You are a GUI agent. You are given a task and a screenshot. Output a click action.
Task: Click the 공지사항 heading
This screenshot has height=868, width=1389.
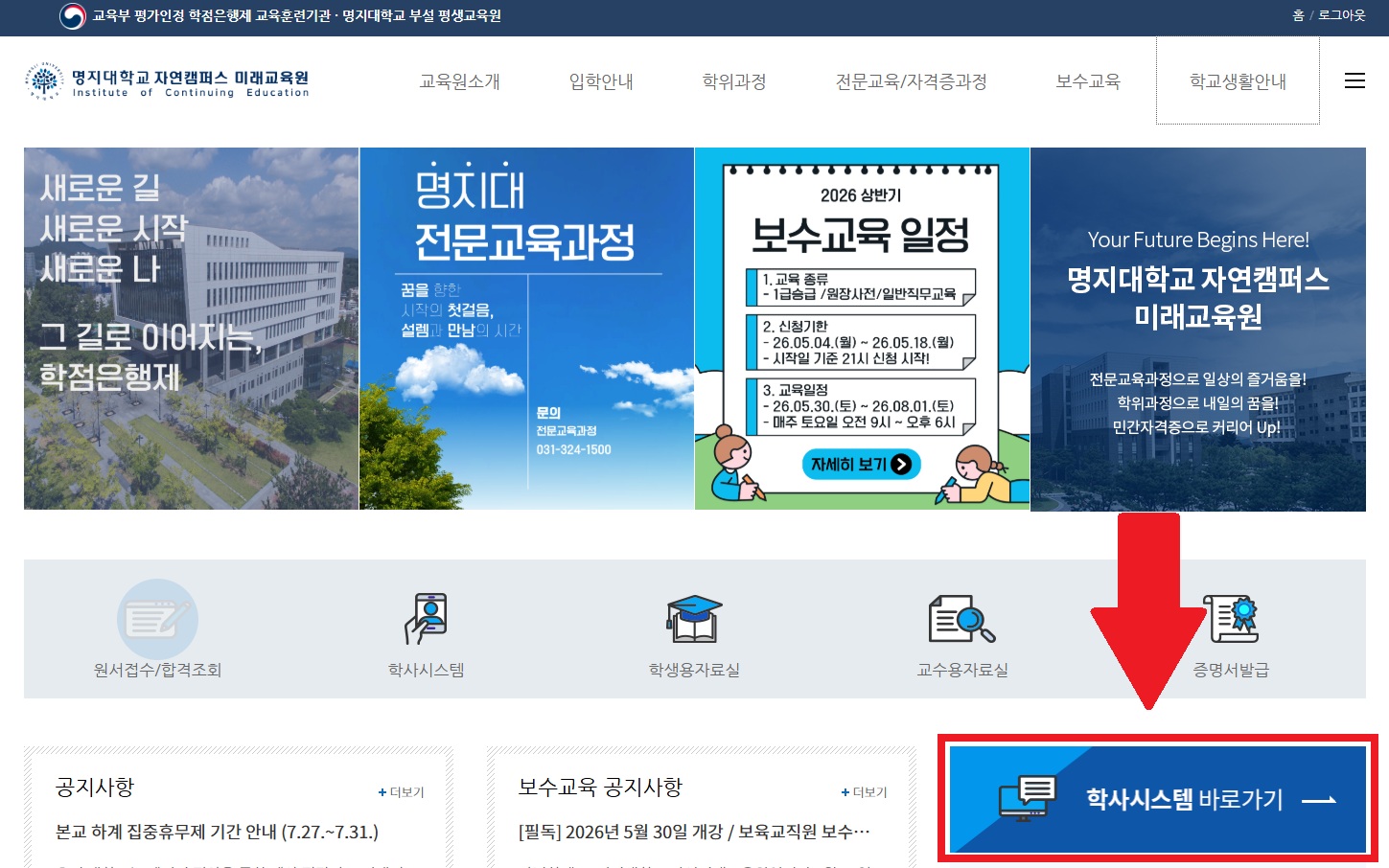click(95, 788)
